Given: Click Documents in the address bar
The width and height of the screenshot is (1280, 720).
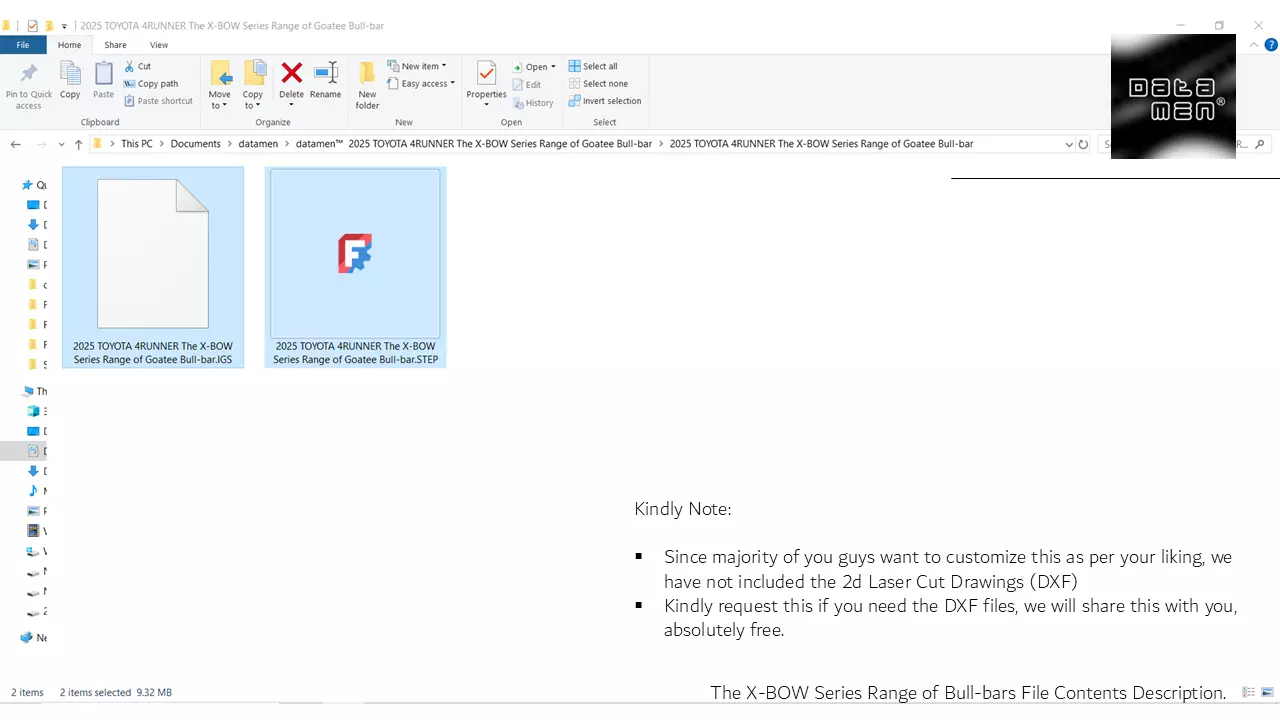Looking at the screenshot, I should click(x=195, y=144).
